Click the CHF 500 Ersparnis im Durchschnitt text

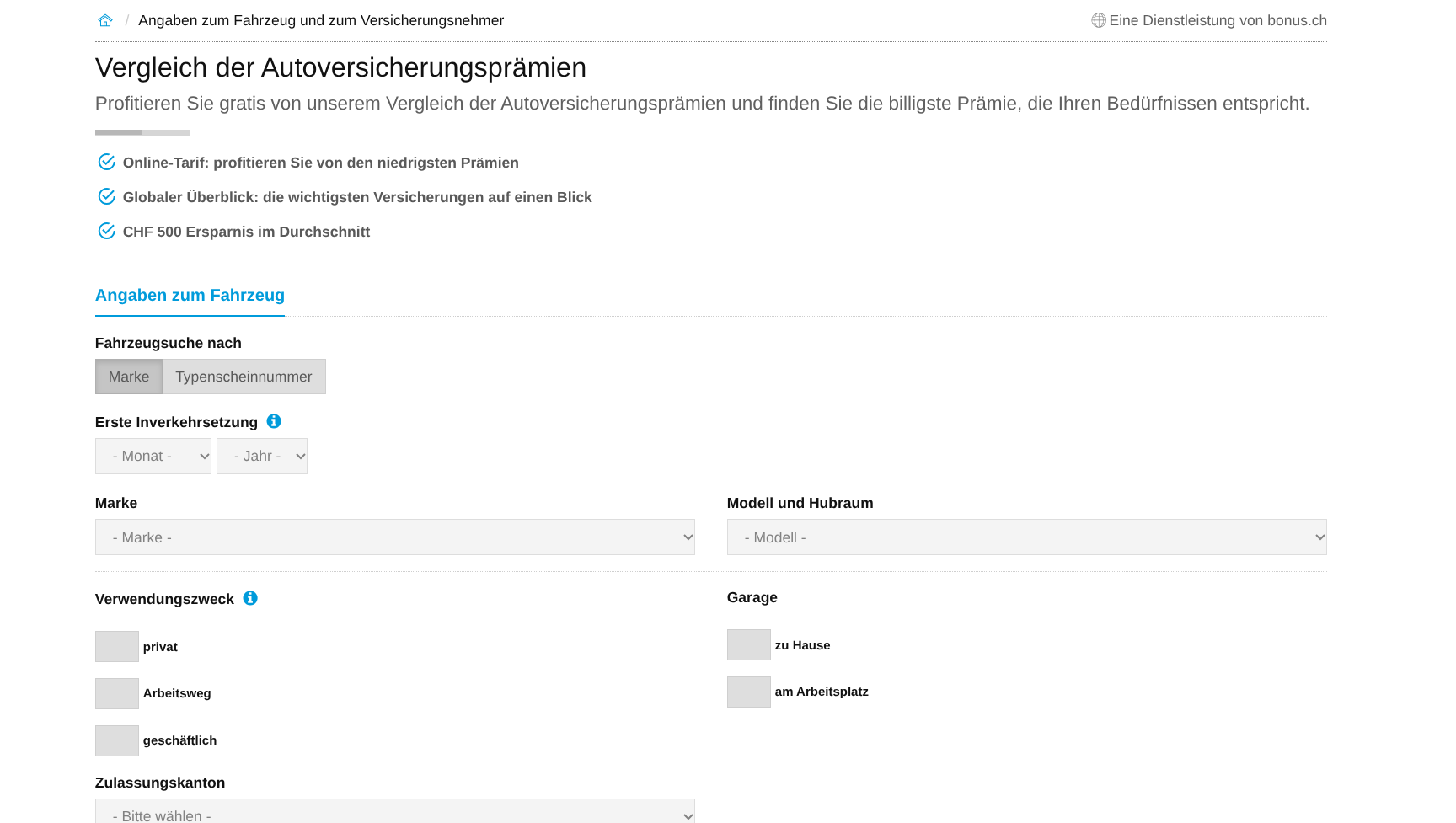coord(246,232)
